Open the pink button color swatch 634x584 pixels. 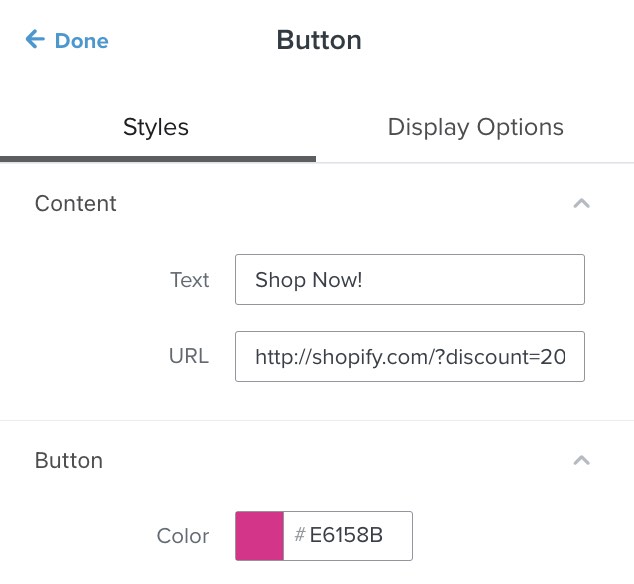259,536
